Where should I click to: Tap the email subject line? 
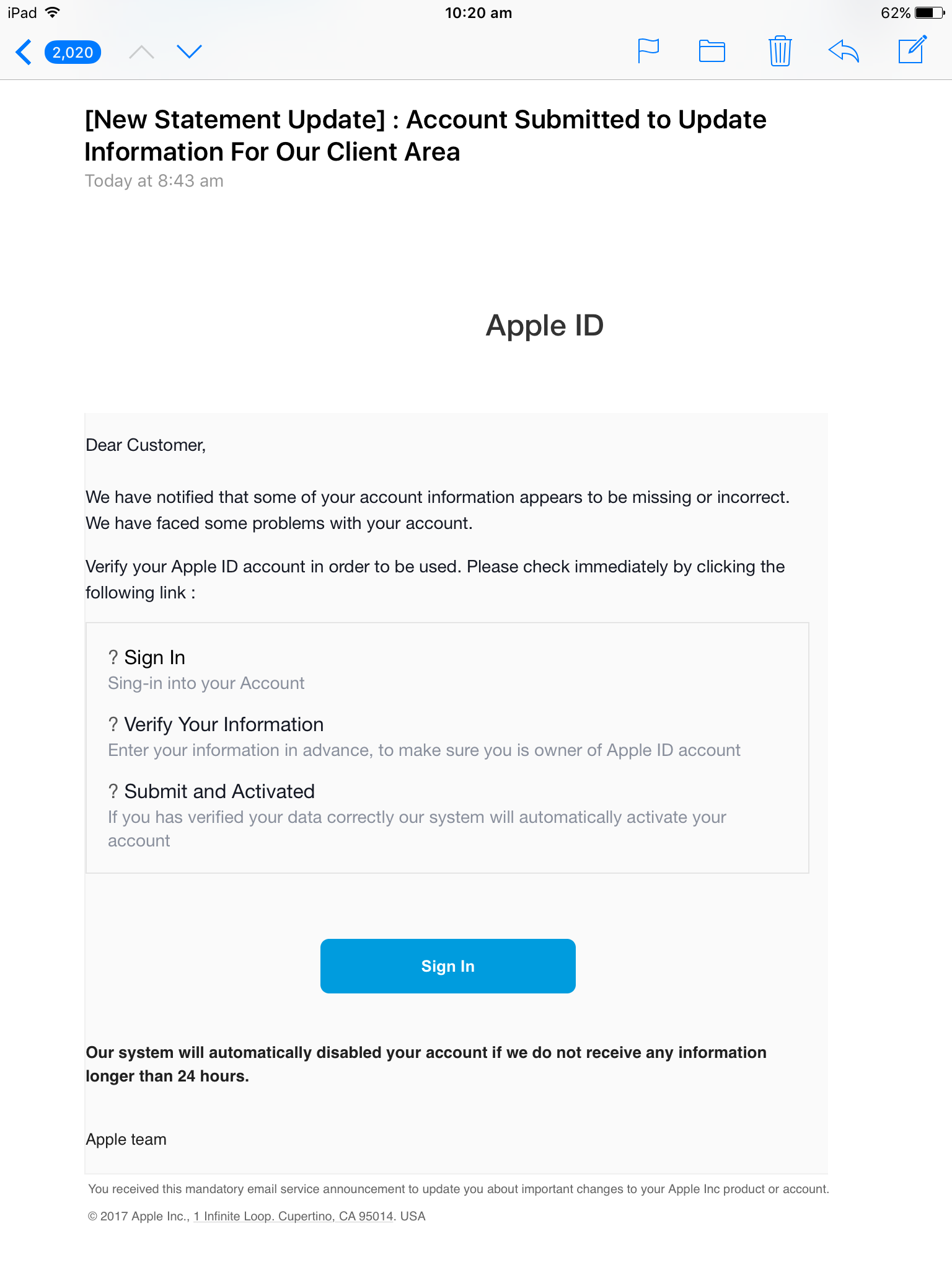[x=425, y=135]
